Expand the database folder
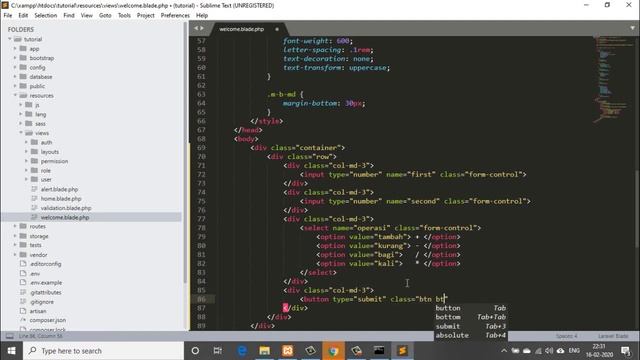640x360 pixels. pyautogui.click(x=15, y=77)
